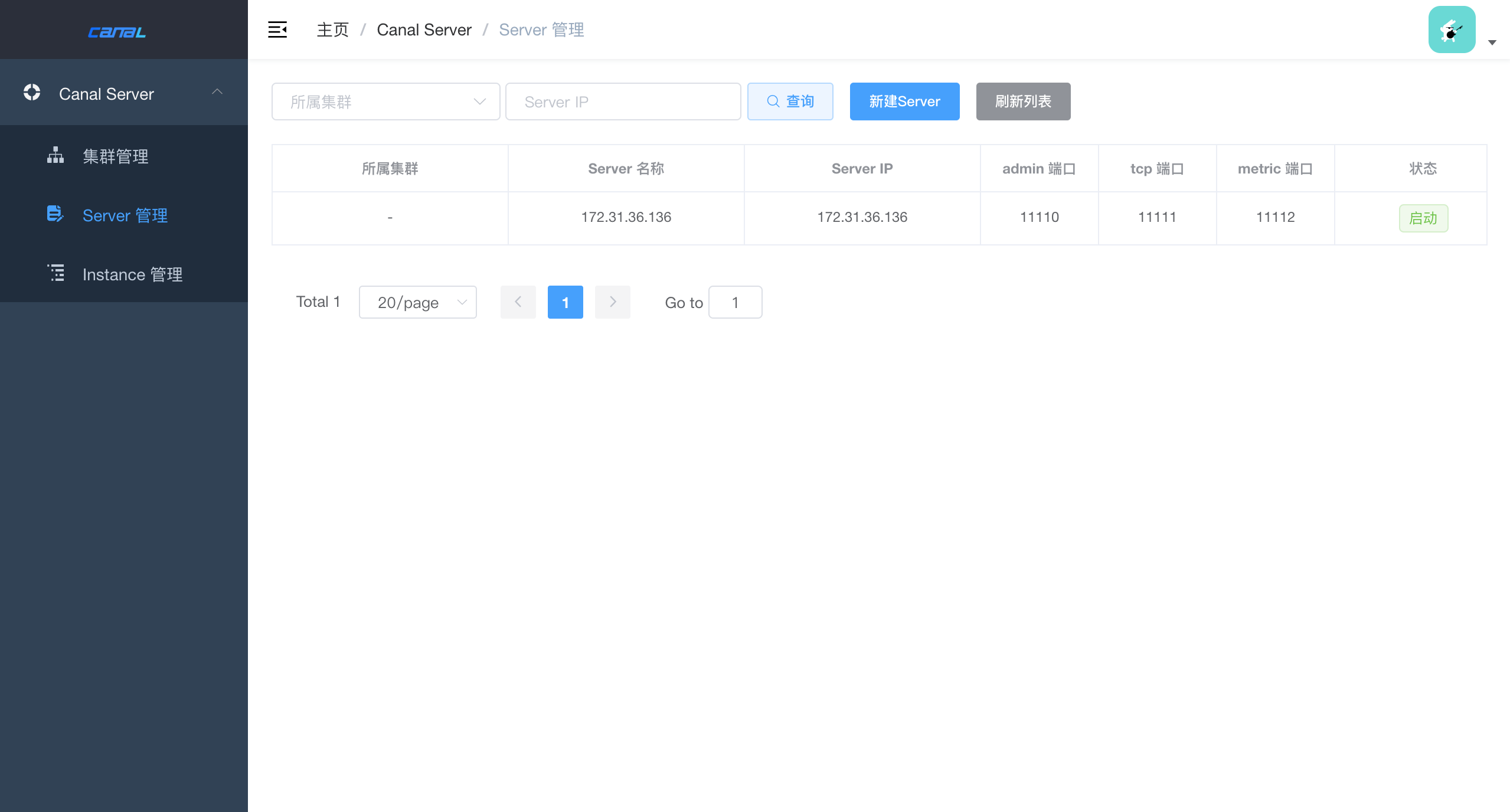Click the canal logo in sidebar
The height and width of the screenshot is (812, 1510).
coord(117,32)
